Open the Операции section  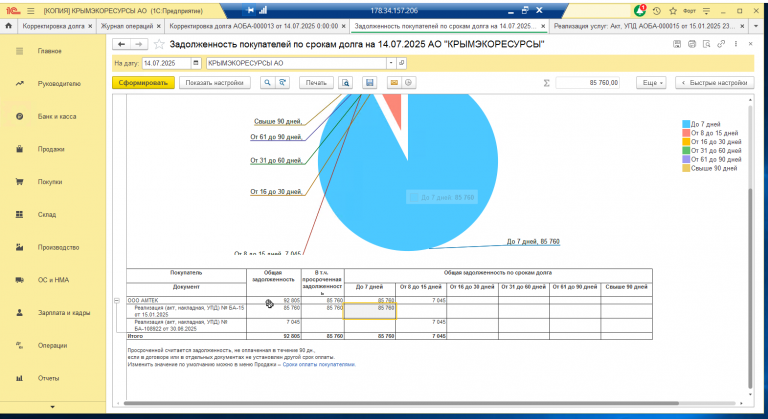click(x=53, y=345)
